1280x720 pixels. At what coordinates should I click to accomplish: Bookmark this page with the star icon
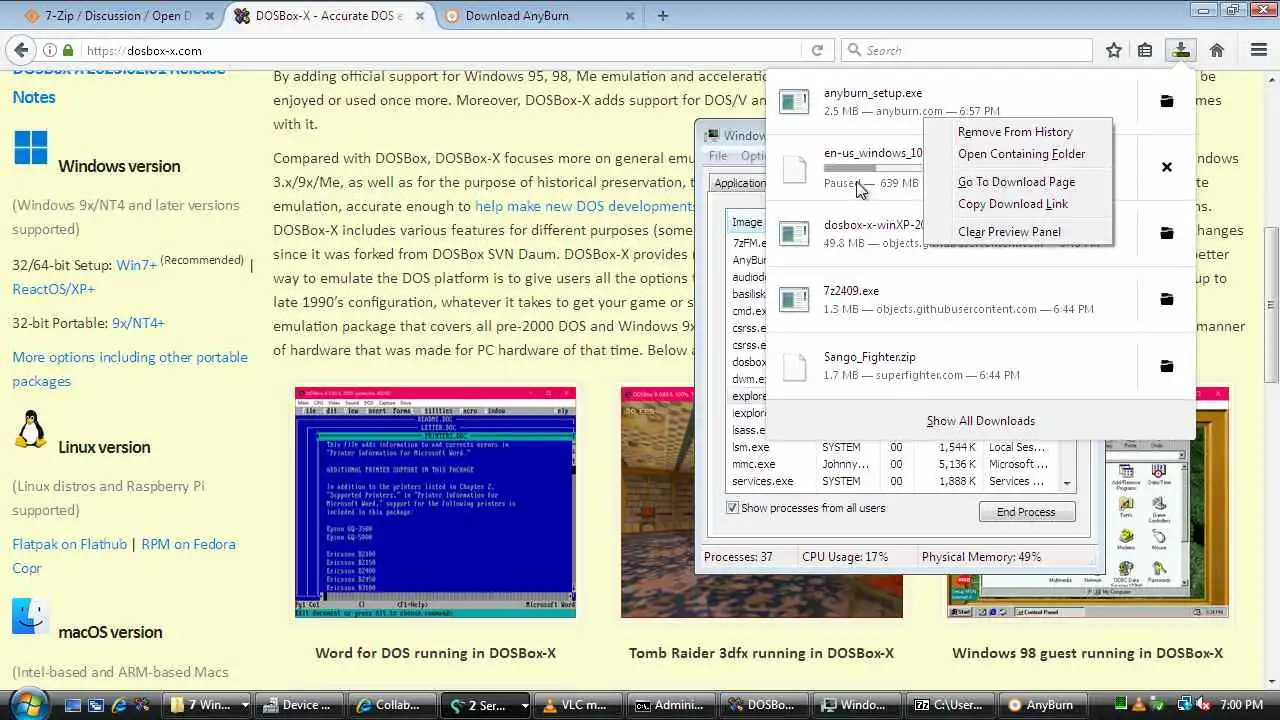(x=1114, y=50)
